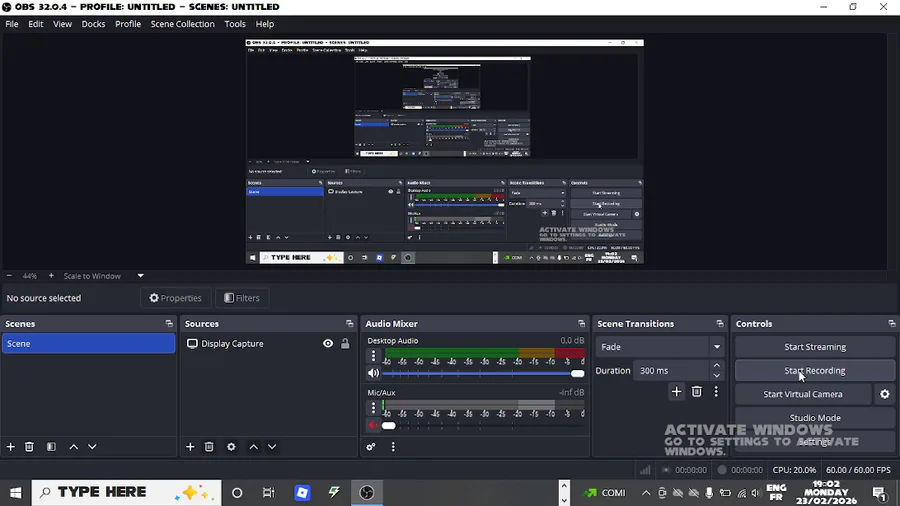Screen dimensions: 900x506
Task: Open source Filters button
Action: pos(242,298)
